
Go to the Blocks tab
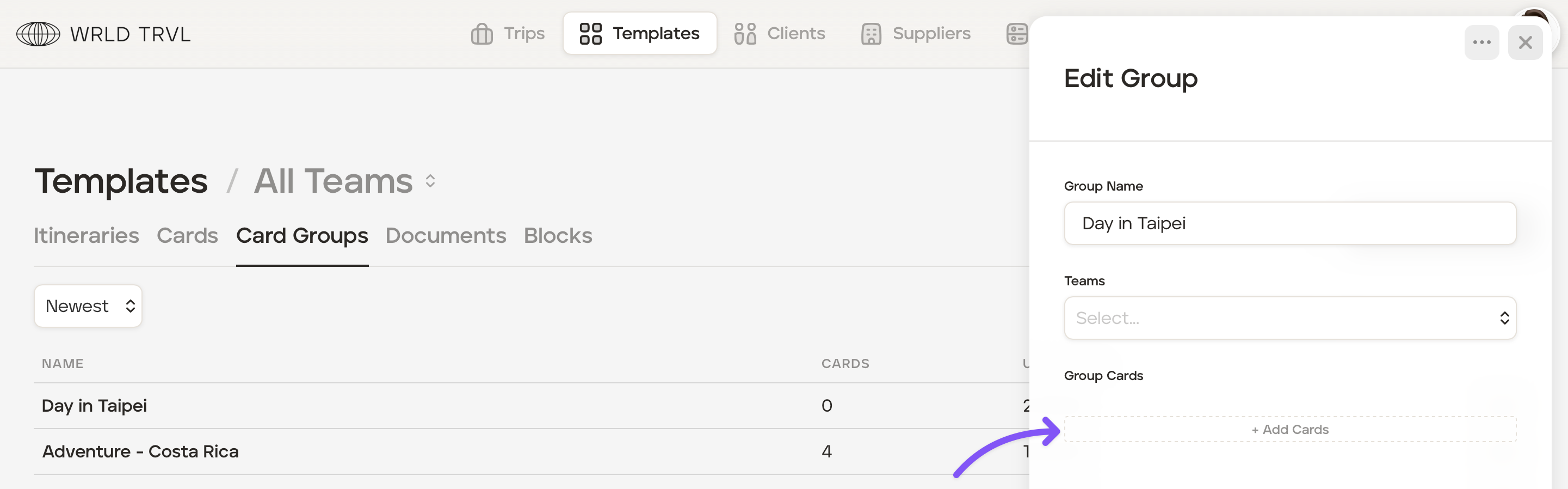558,236
